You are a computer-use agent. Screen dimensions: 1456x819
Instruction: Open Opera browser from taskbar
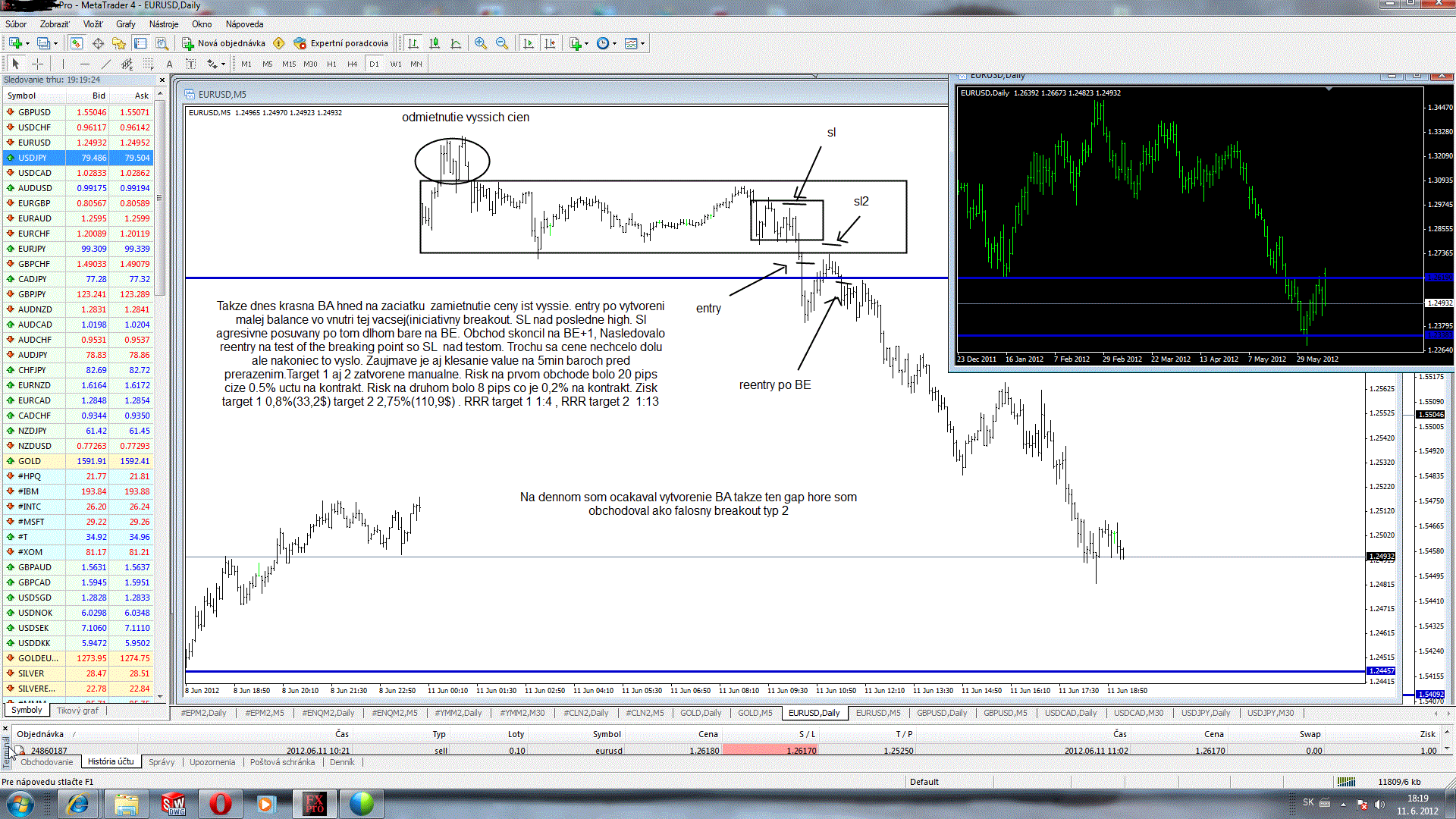[x=220, y=803]
